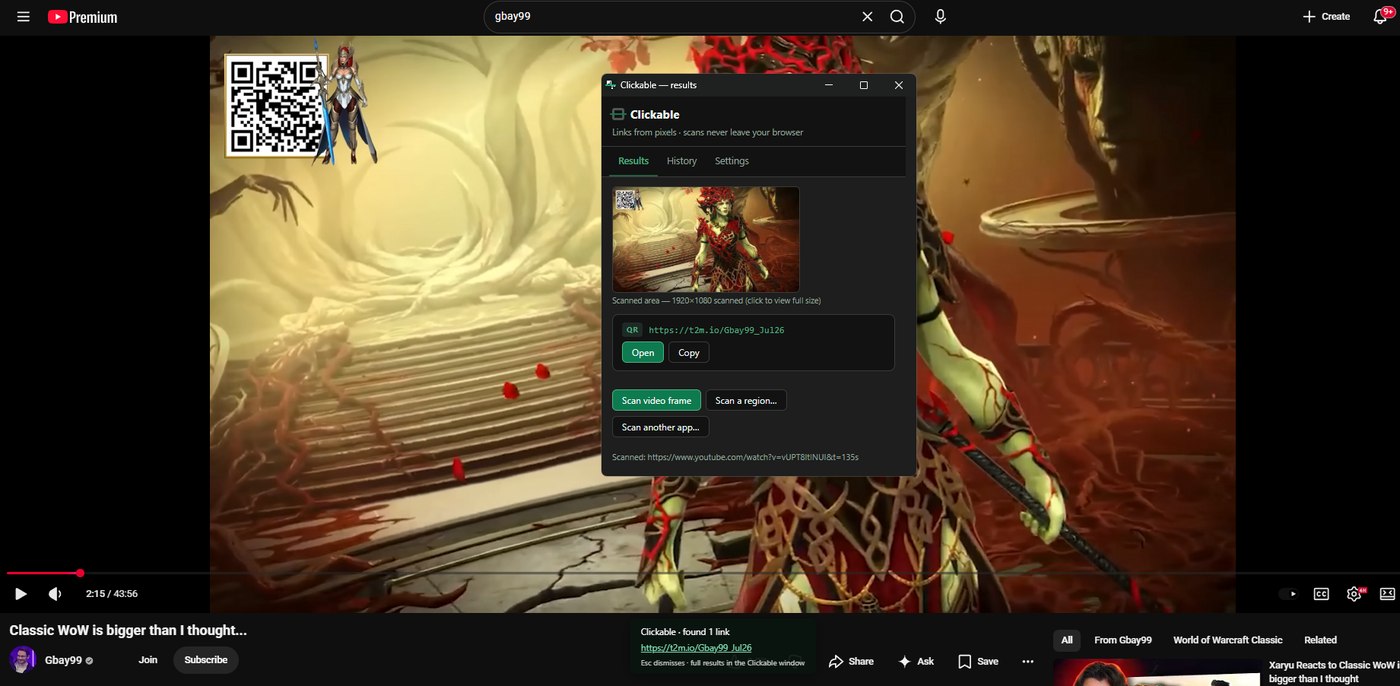
Task: Subscribe to the Gbay99 channel
Action: pyautogui.click(x=206, y=660)
